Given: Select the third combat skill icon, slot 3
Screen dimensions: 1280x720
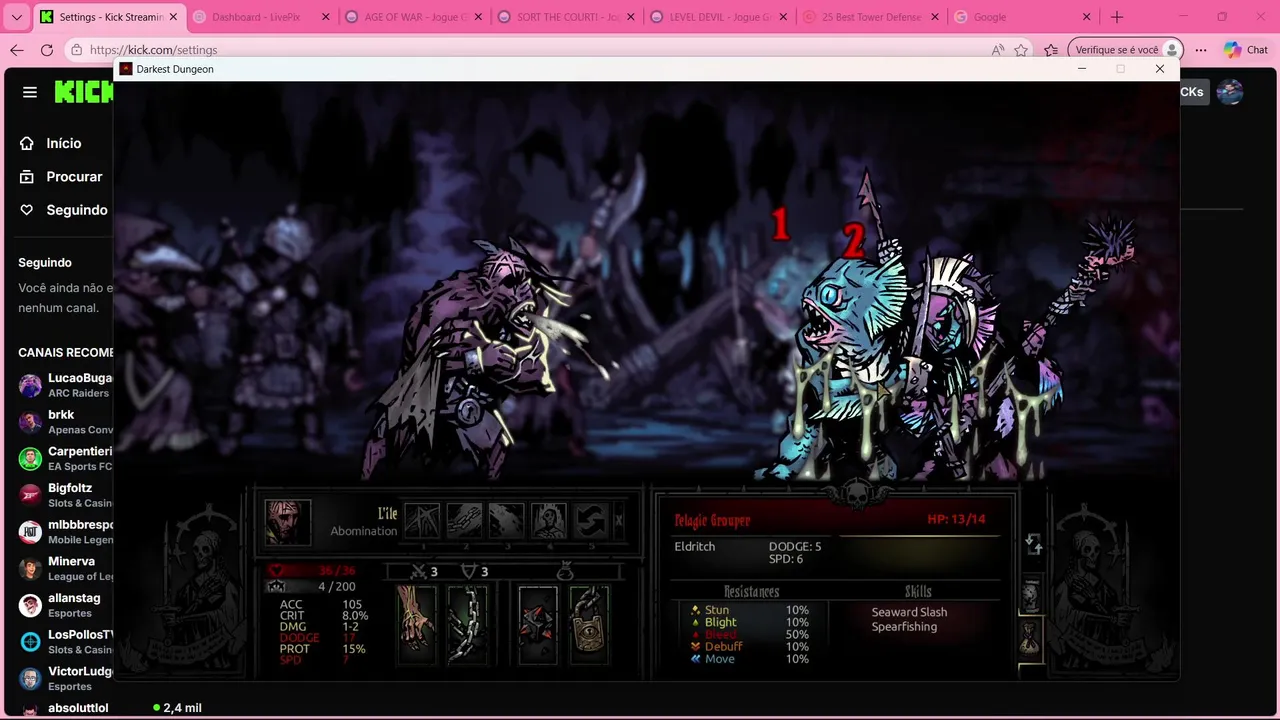Looking at the screenshot, I should pos(506,521).
